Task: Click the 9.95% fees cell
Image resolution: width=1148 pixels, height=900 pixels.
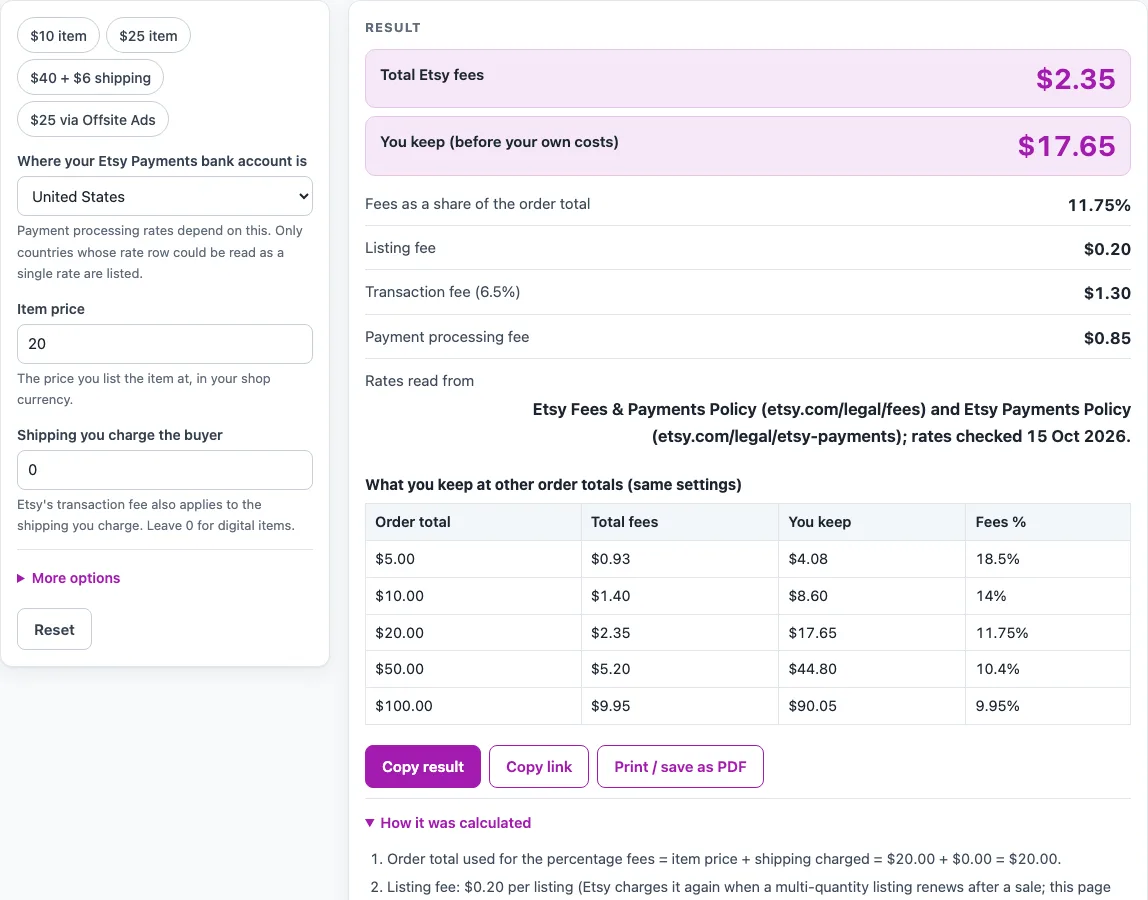Action: click(1048, 706)
